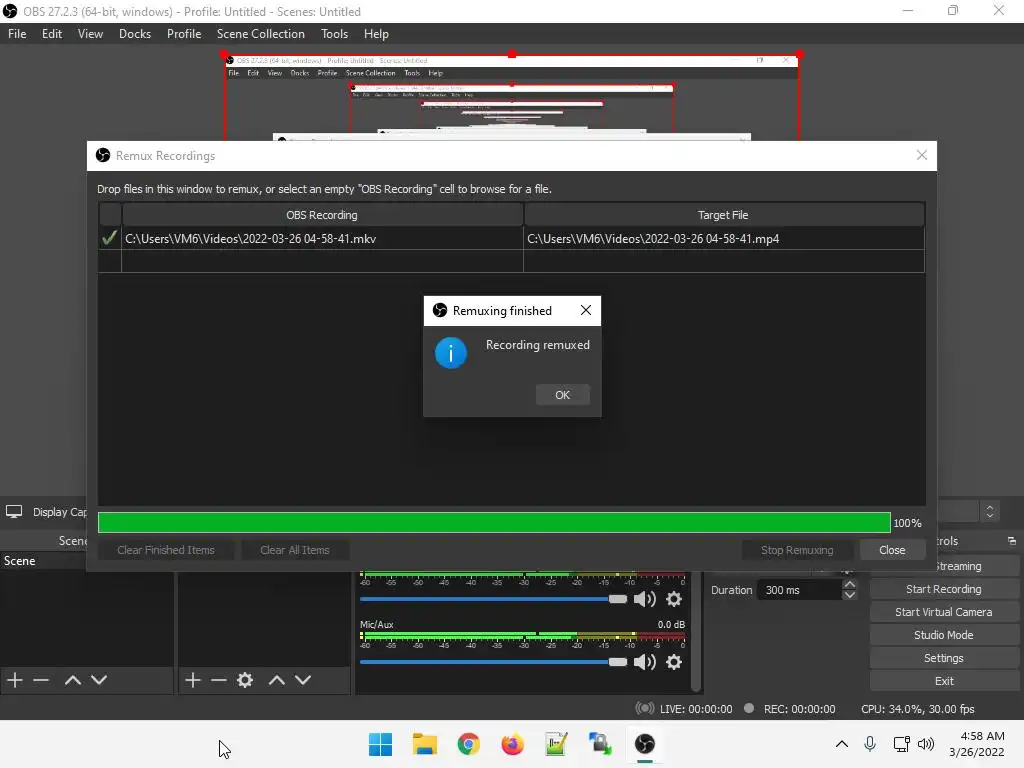Image resolution: width=1024 pixels, height=768 pixels.
Task: Open the clock showing 4:58 AM
Action: [x=977, y=744]
